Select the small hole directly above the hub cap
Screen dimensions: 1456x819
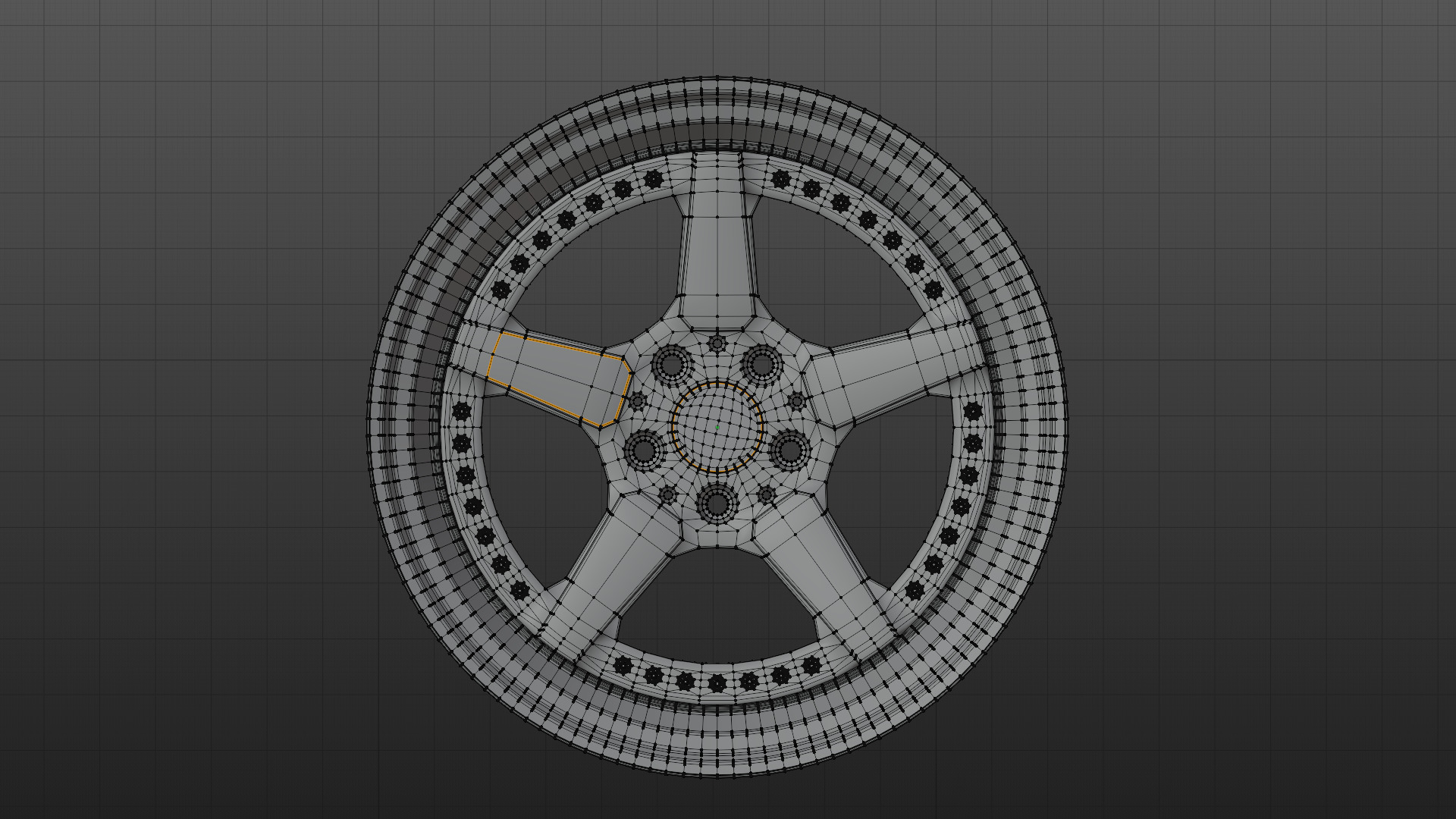click(717, 344)
